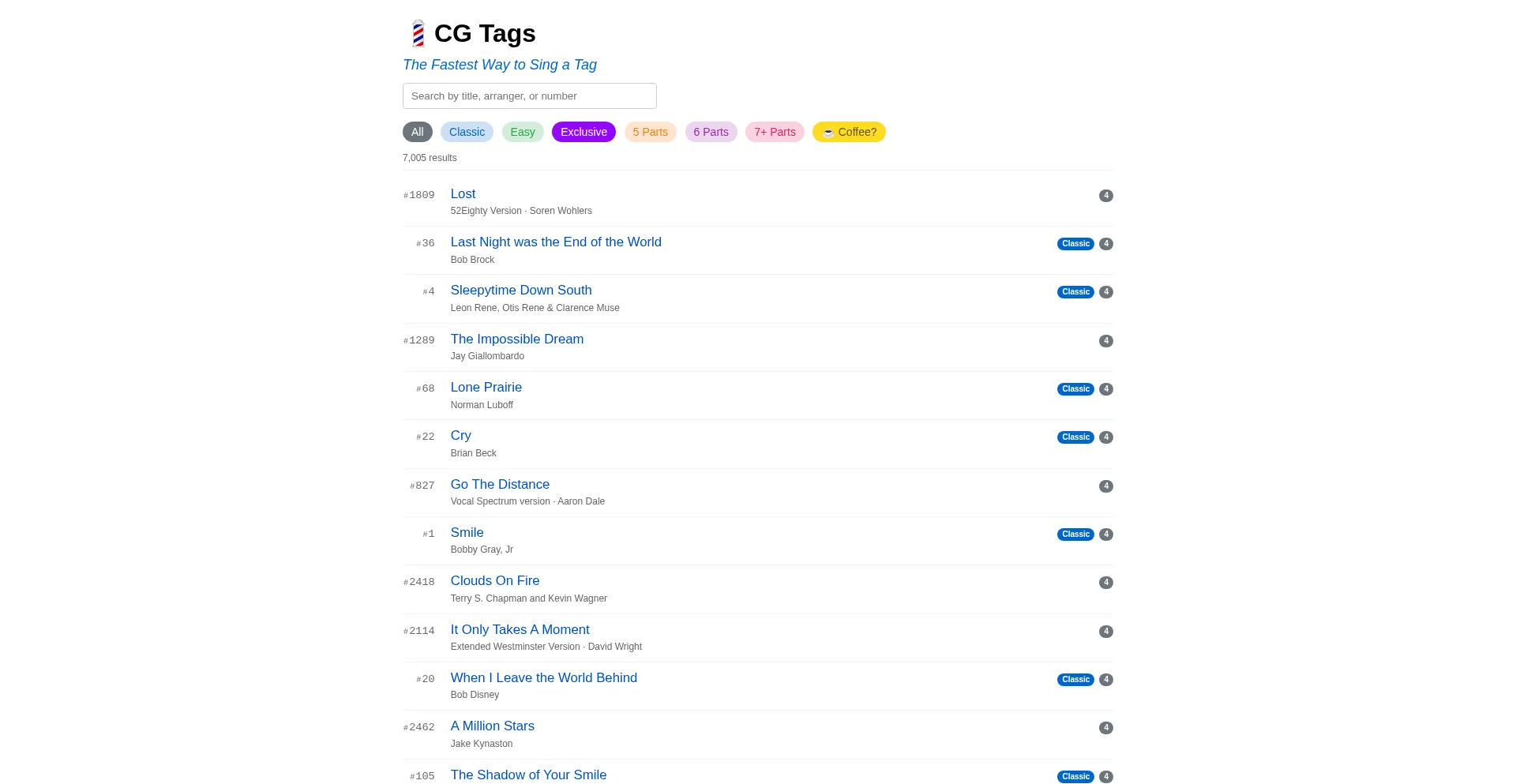Click Classic badge on Lone Prairie row
Screen dimensions: 1516x784
click(1075, 389)
